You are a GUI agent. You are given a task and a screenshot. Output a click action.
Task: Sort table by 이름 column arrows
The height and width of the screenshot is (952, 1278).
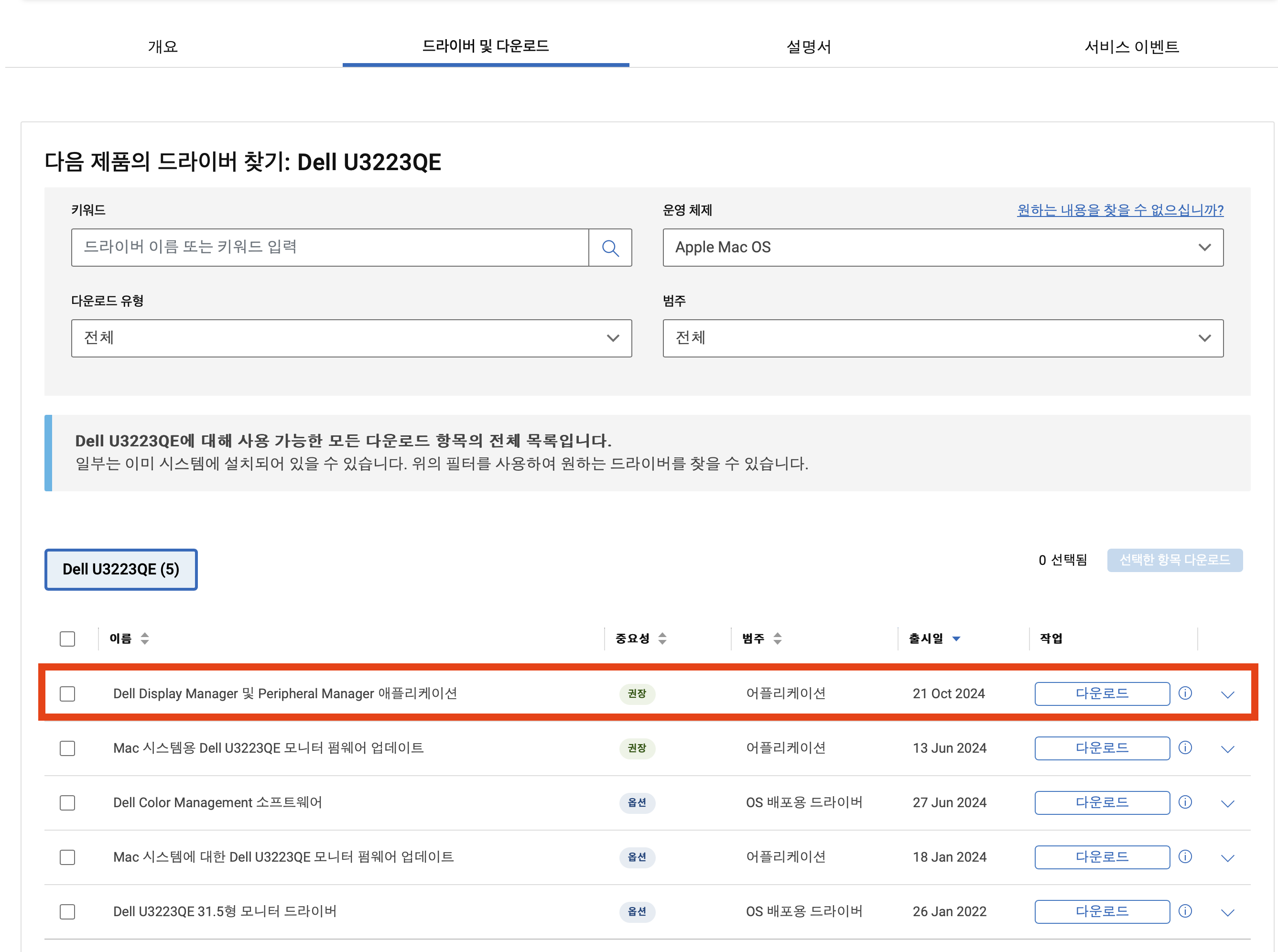[x=145, y=638]
